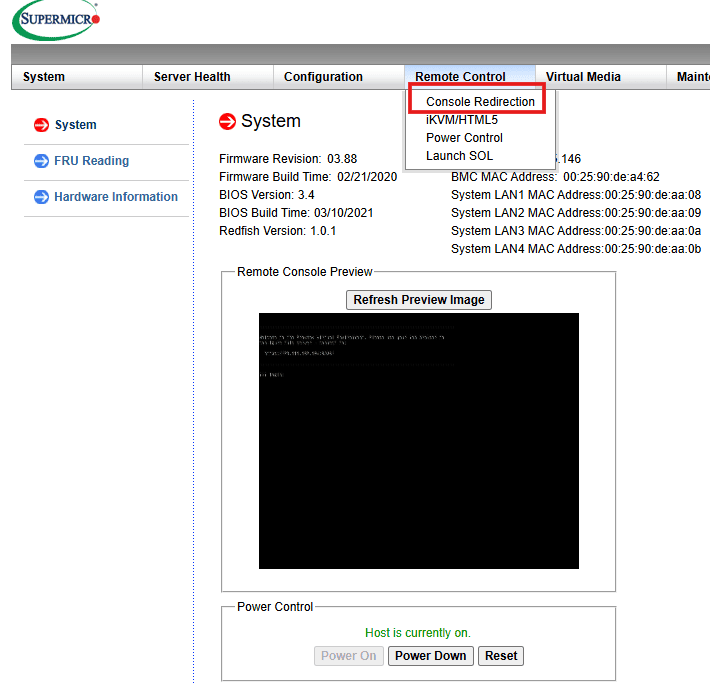Click the red arrow icon beside System heading
The height and width of the screenshot is (683, 710).
click(x=228, y=122)
